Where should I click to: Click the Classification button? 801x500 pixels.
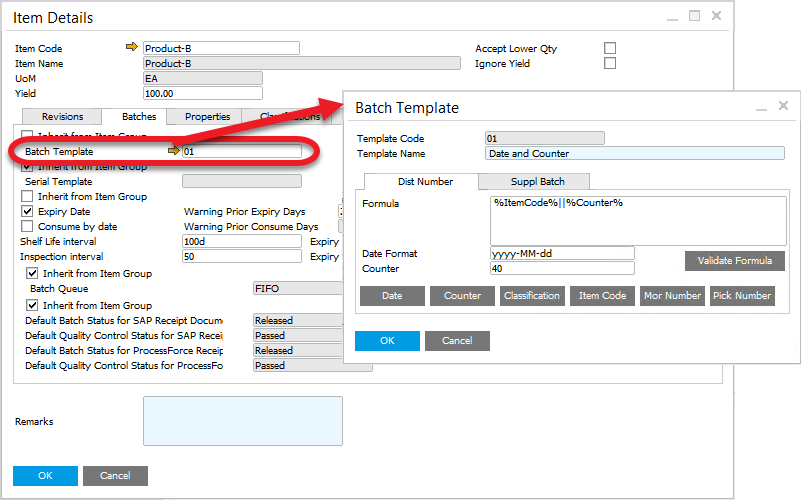[532, 296]
